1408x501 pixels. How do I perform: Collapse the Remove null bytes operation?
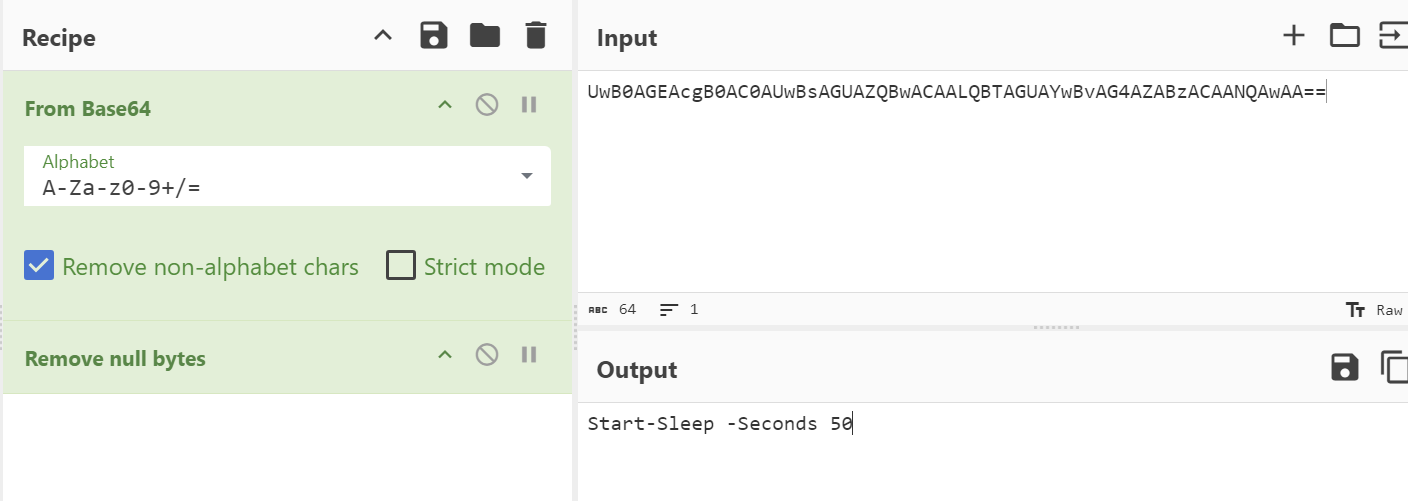[x=445, y=355]
